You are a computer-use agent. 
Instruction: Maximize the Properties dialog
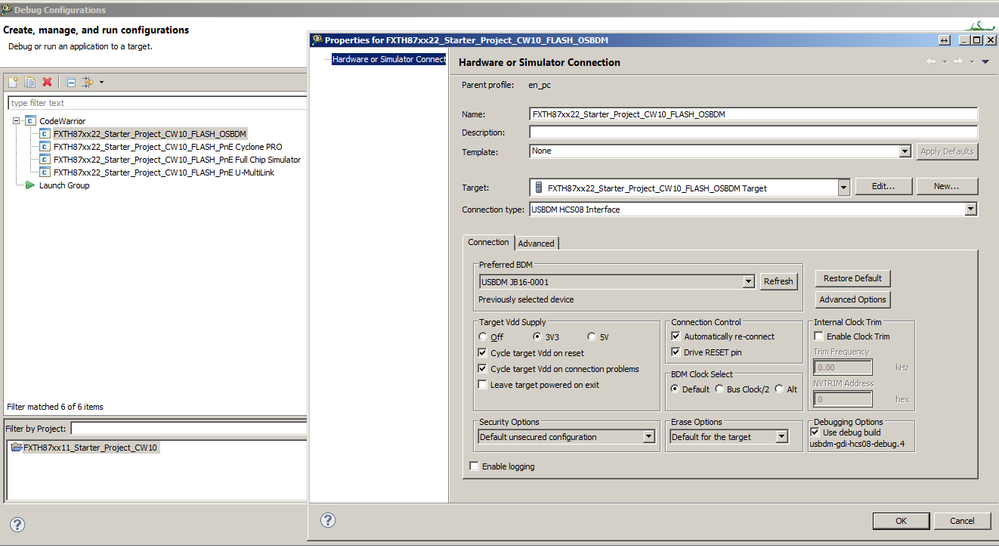pyautogui.click(x=977, y=40)
